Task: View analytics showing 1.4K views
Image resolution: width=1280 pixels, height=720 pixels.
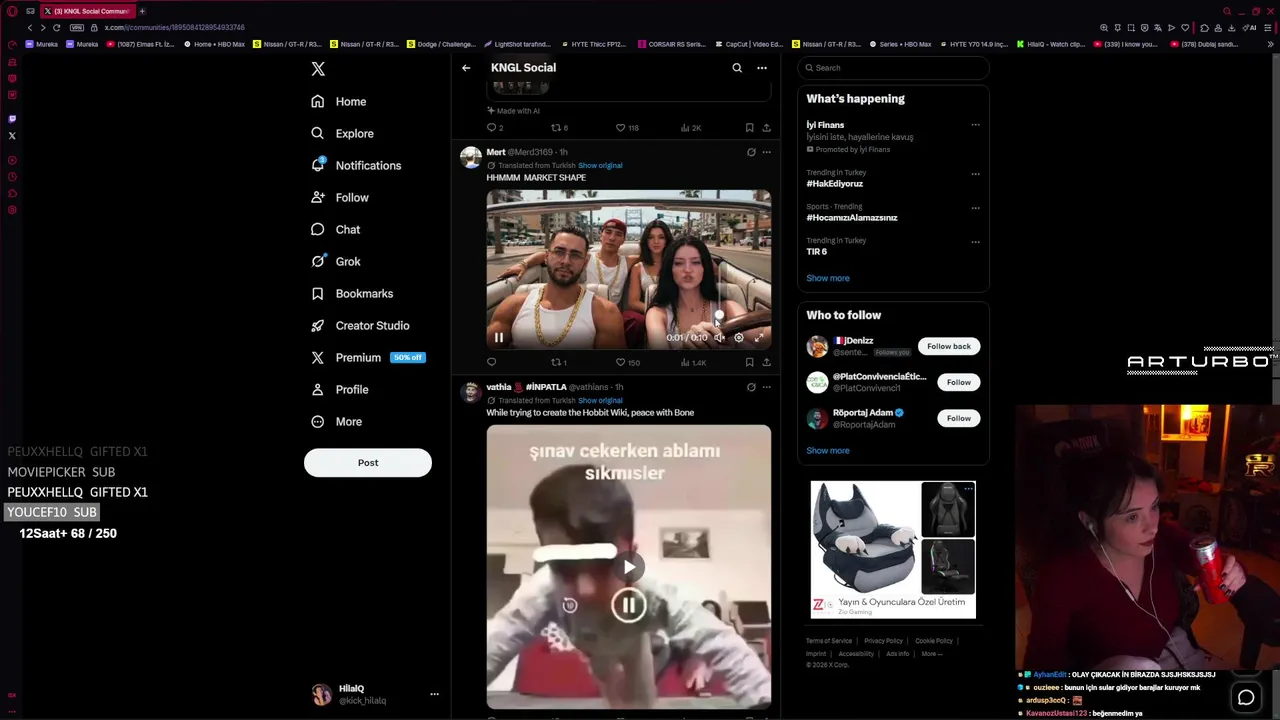Action: (693, 362)
